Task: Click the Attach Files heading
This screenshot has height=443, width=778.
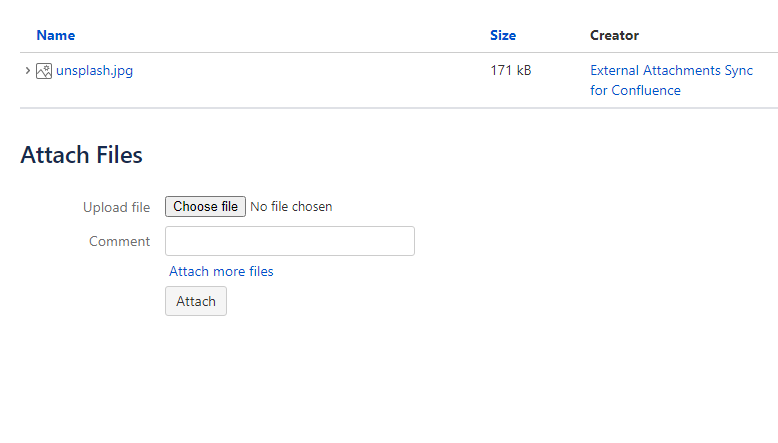Action: coord(81,155)
